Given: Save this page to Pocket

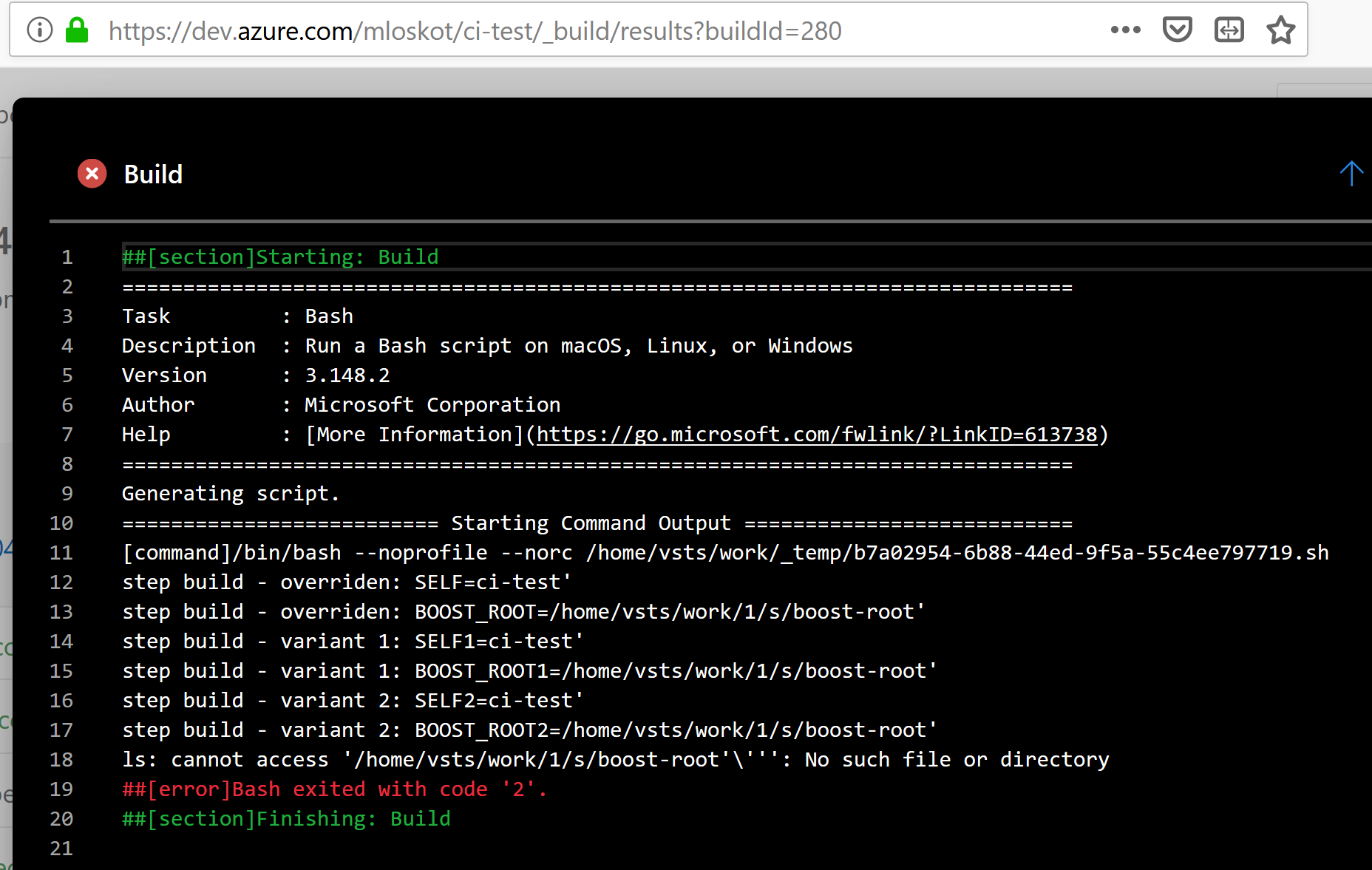Looking at the screenshot, I should [x=1178, y=30].
